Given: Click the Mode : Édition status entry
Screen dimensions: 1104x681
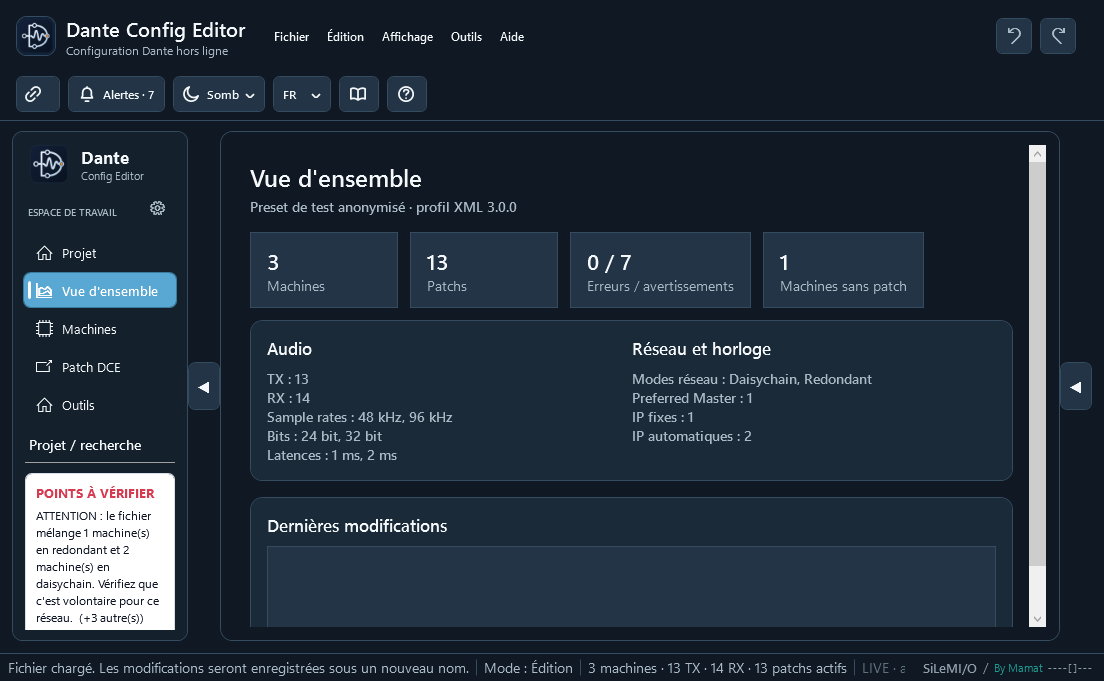Looking at the screenshot, I should click(528, 668).
